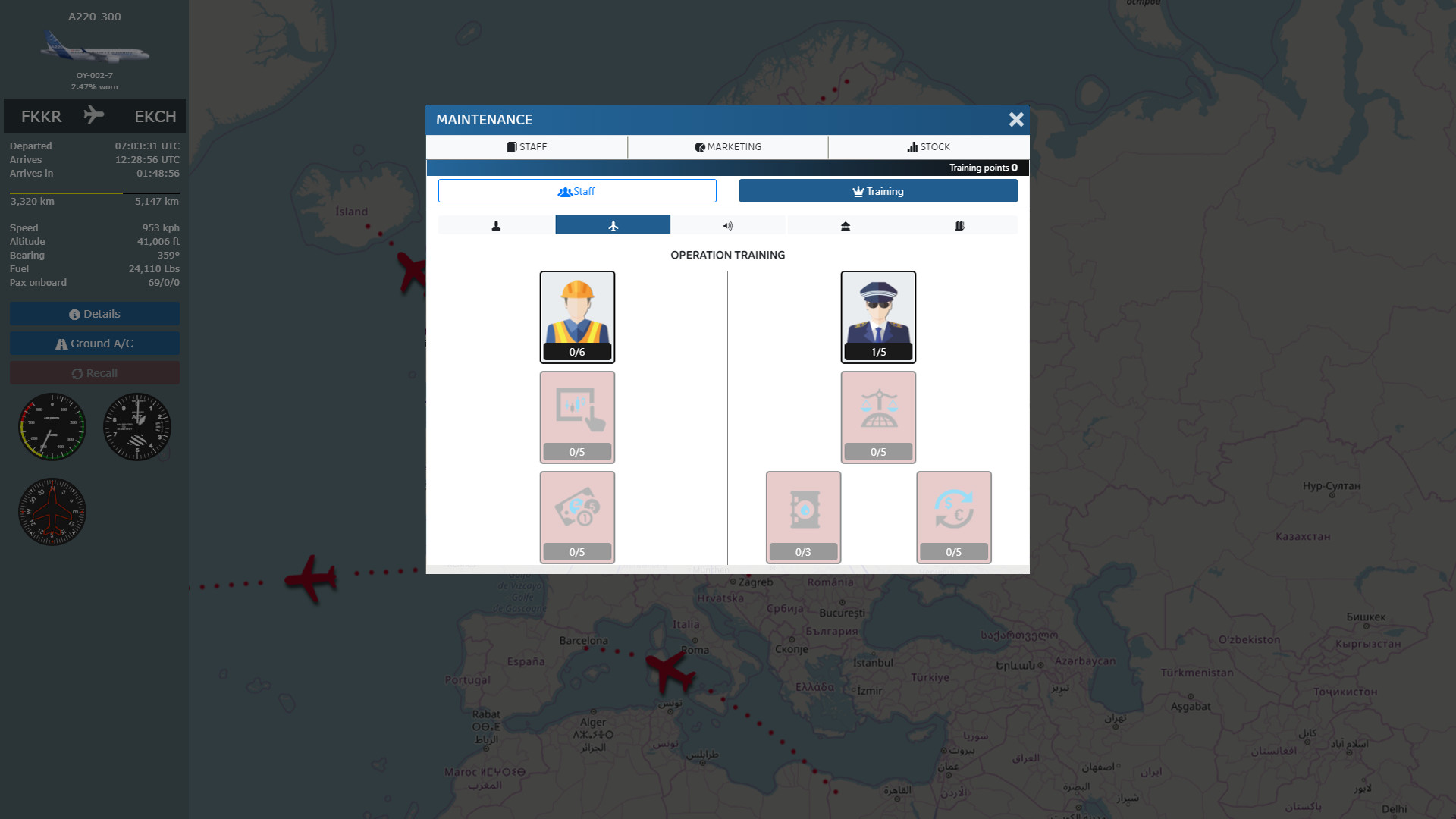
Task: Select the ground engineer training card
Action: click(x=577, y=317)
